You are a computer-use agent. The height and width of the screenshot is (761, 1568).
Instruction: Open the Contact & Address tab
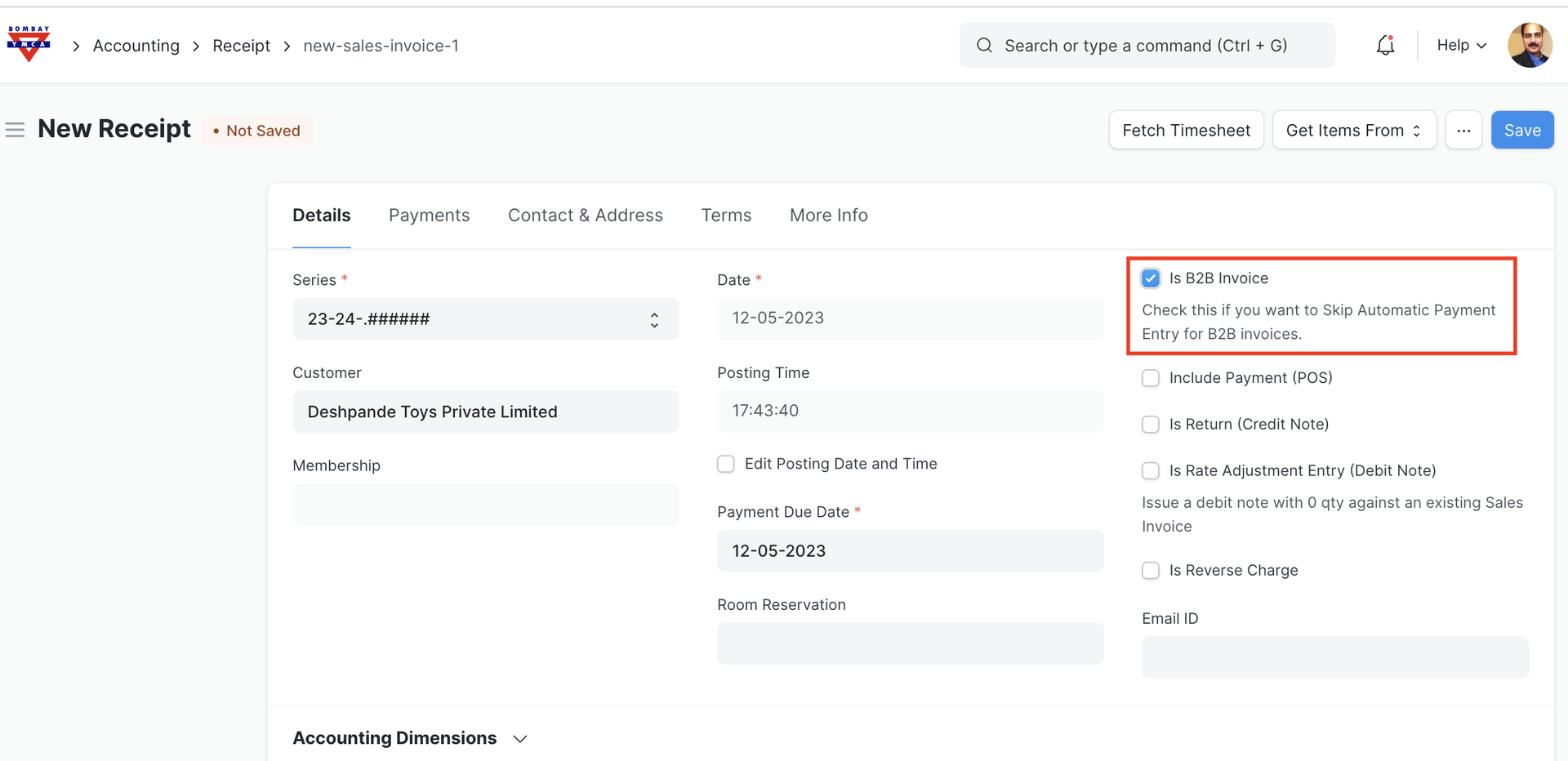click(585, 216)
